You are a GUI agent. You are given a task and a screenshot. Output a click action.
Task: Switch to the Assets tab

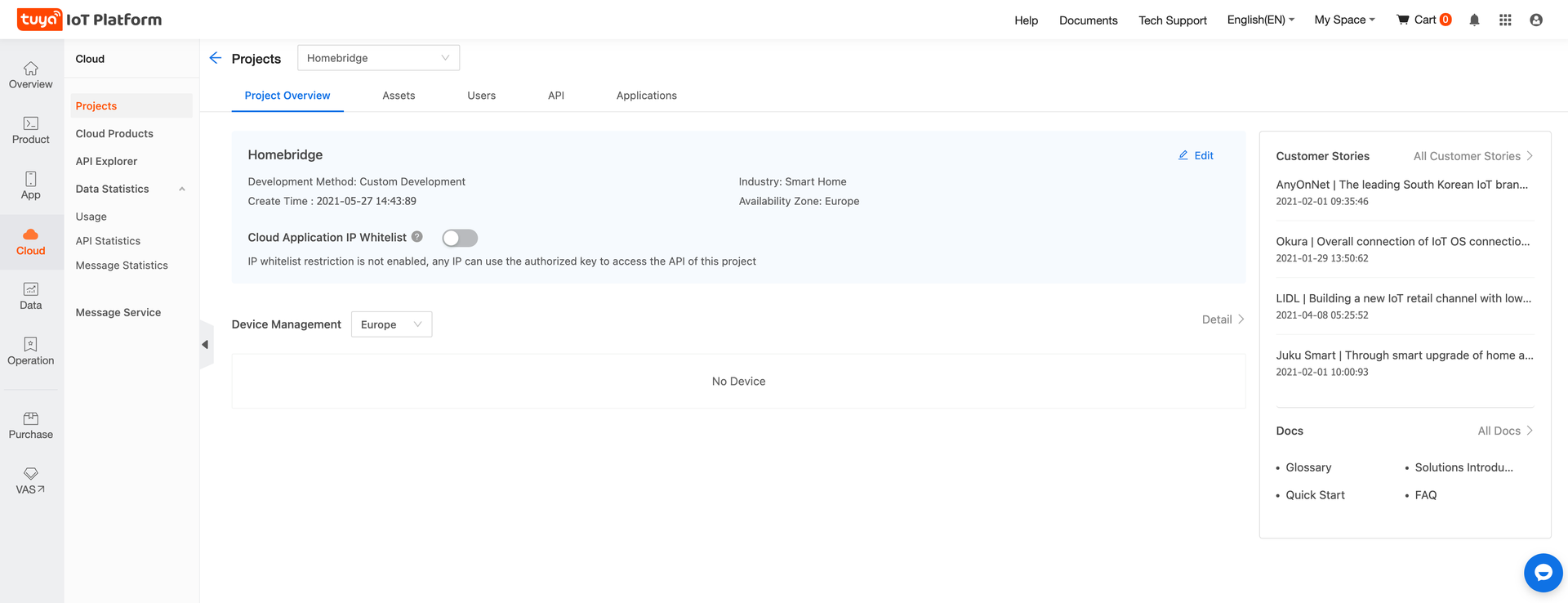(x=399, y=96)
